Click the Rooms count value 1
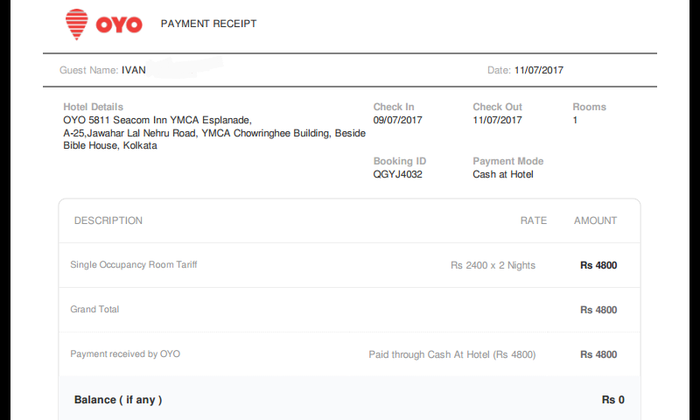The image size is (700, 420). point(575,120)
